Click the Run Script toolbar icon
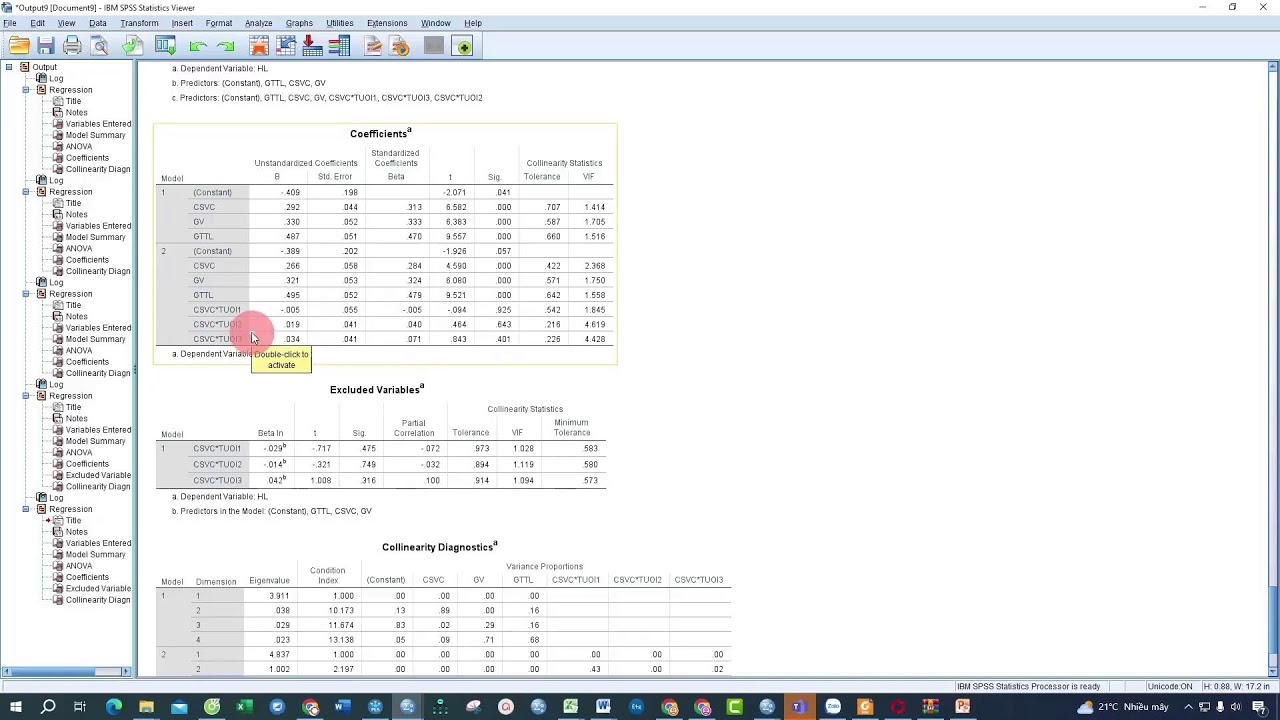1280x720 pixels. tap(400, 46)
